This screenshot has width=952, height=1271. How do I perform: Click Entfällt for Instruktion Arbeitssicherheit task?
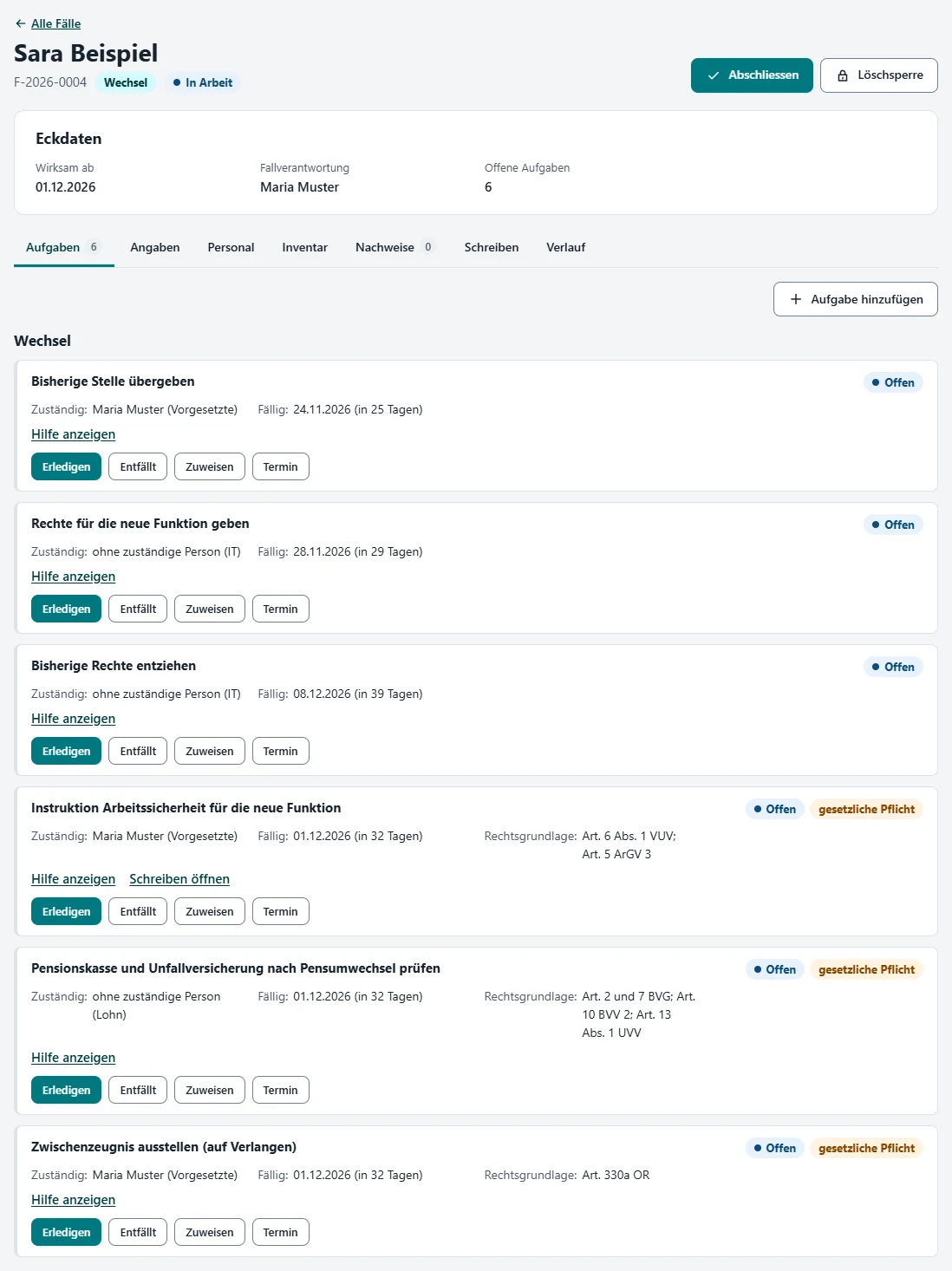pos(138,911)
